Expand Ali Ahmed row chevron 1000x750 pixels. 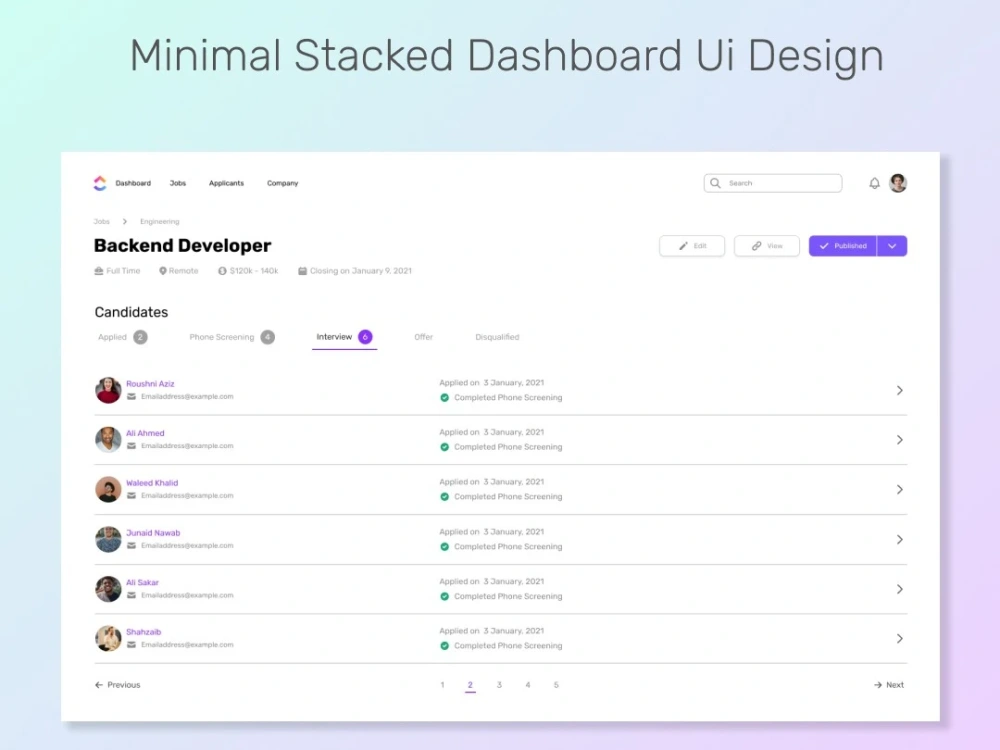pos(900,440)
